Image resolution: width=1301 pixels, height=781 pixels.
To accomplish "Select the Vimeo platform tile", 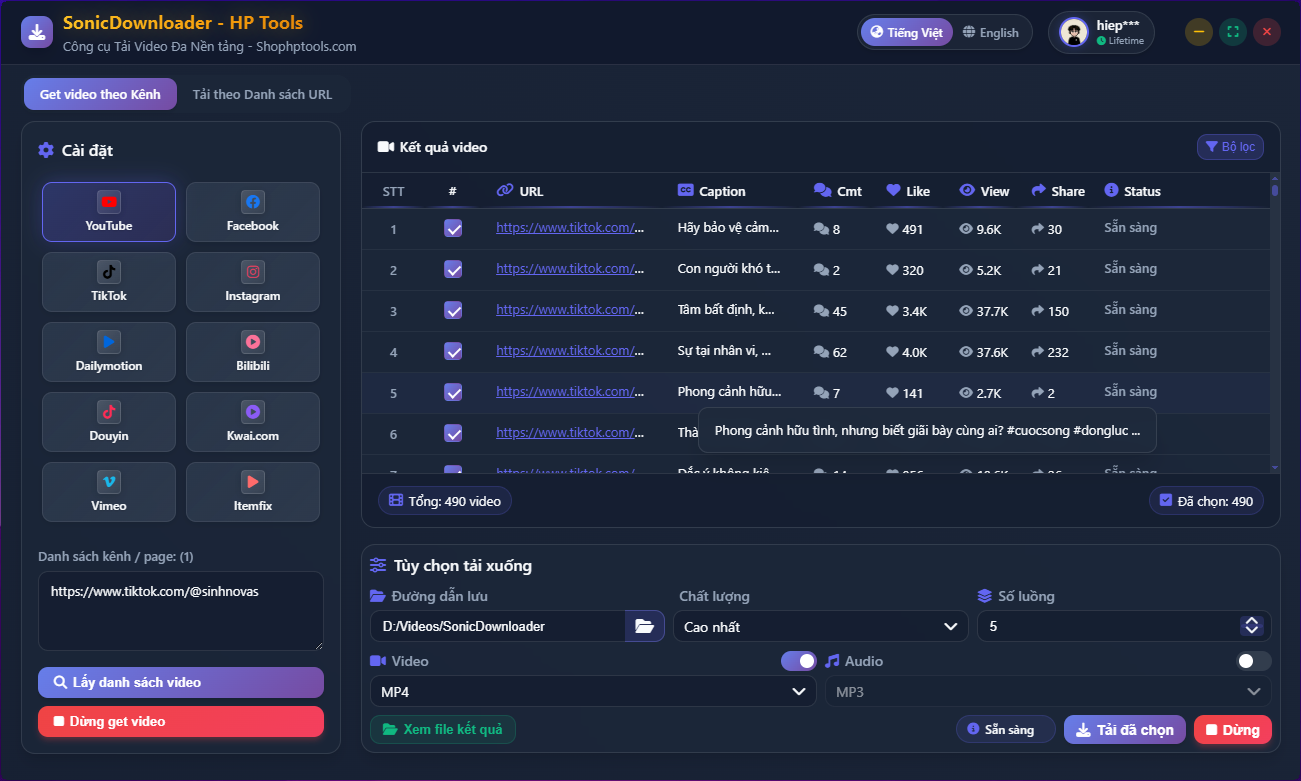I will pyautogui.click(x=109, y=492).
